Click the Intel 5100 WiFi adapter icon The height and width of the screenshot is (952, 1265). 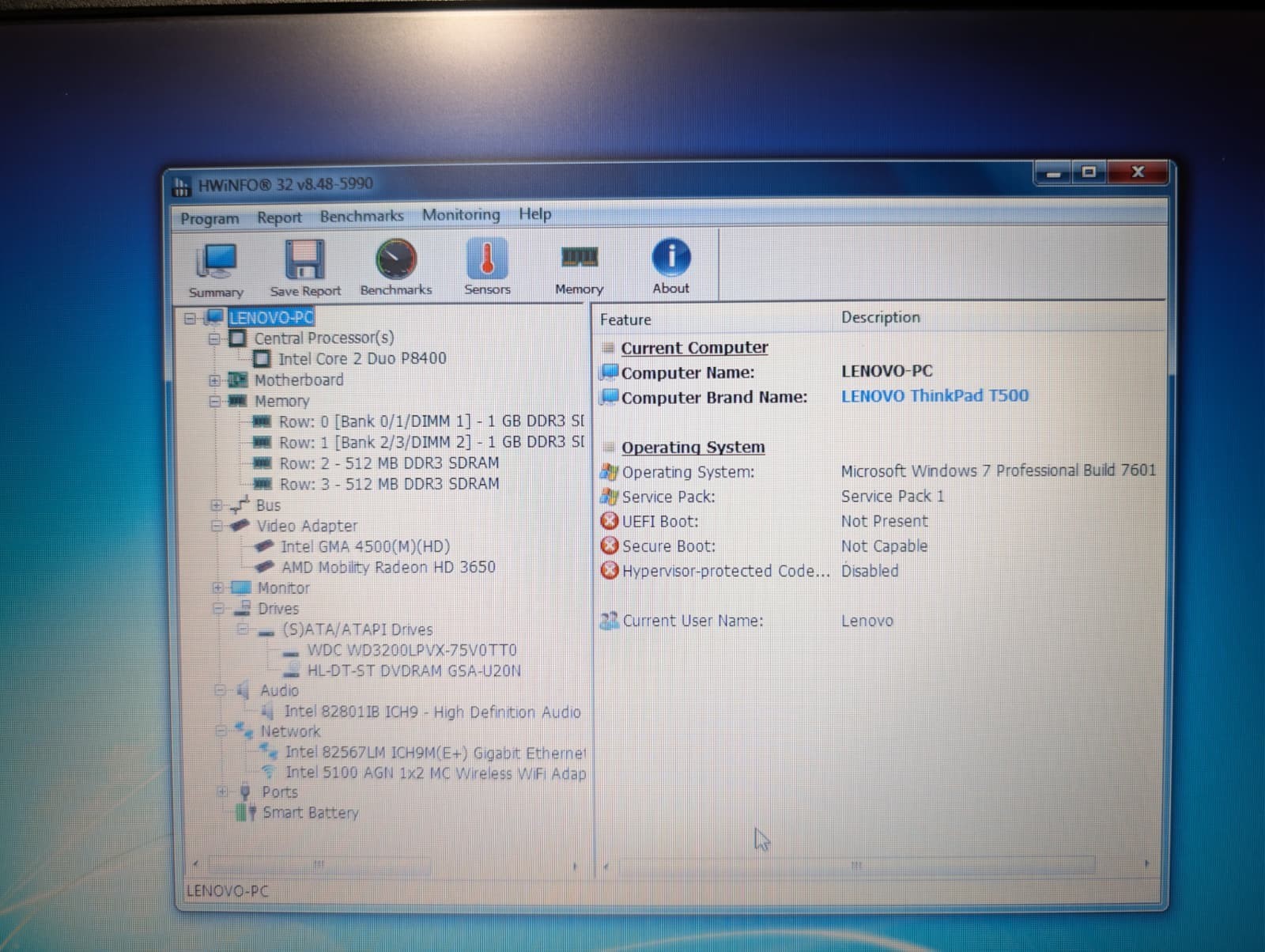click(x=270, y=772)
